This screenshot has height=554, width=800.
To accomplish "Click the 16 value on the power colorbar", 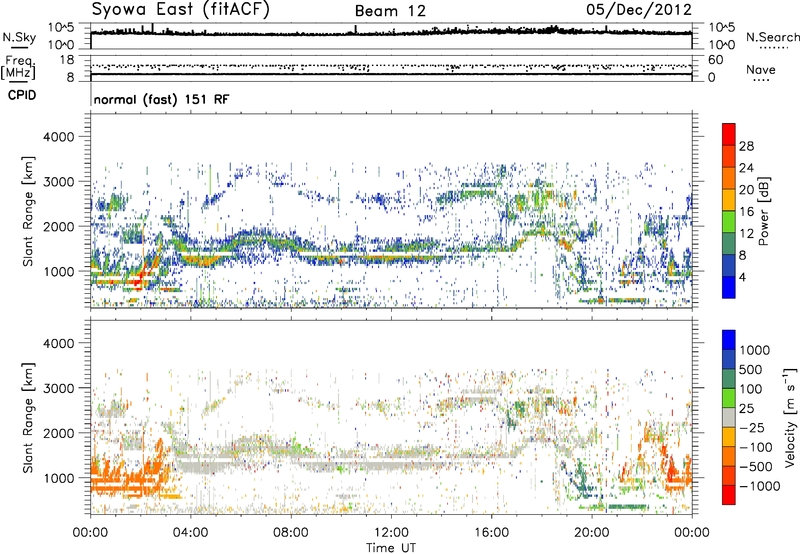I will [x=746, y=212].
